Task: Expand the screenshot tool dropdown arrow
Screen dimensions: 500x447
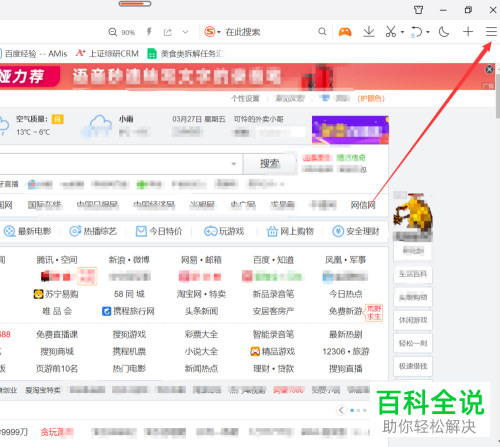Action: coord(402,32)
